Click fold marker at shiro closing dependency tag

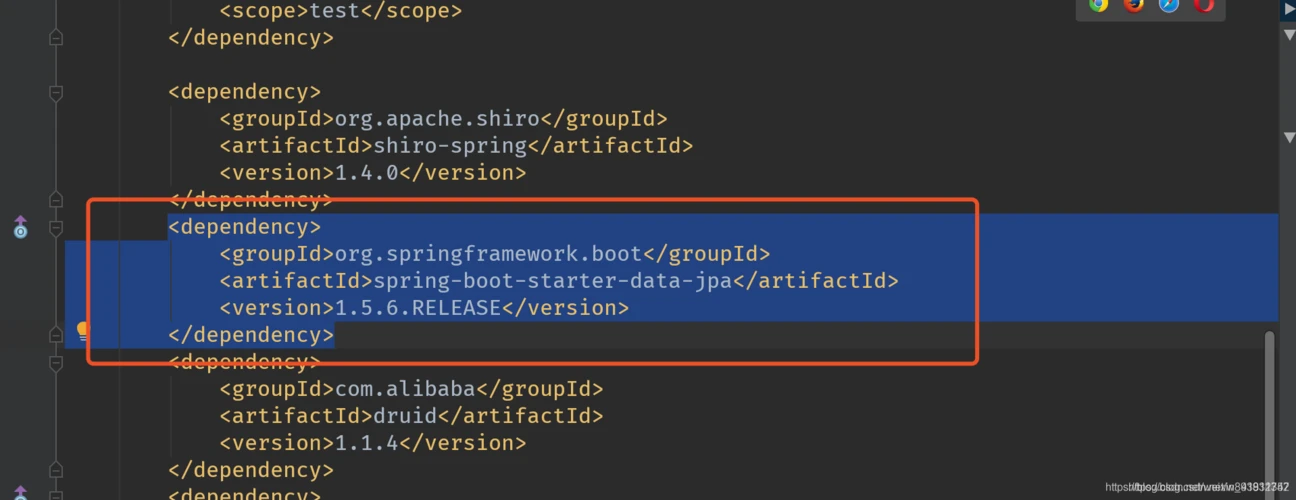pos(56,200)
